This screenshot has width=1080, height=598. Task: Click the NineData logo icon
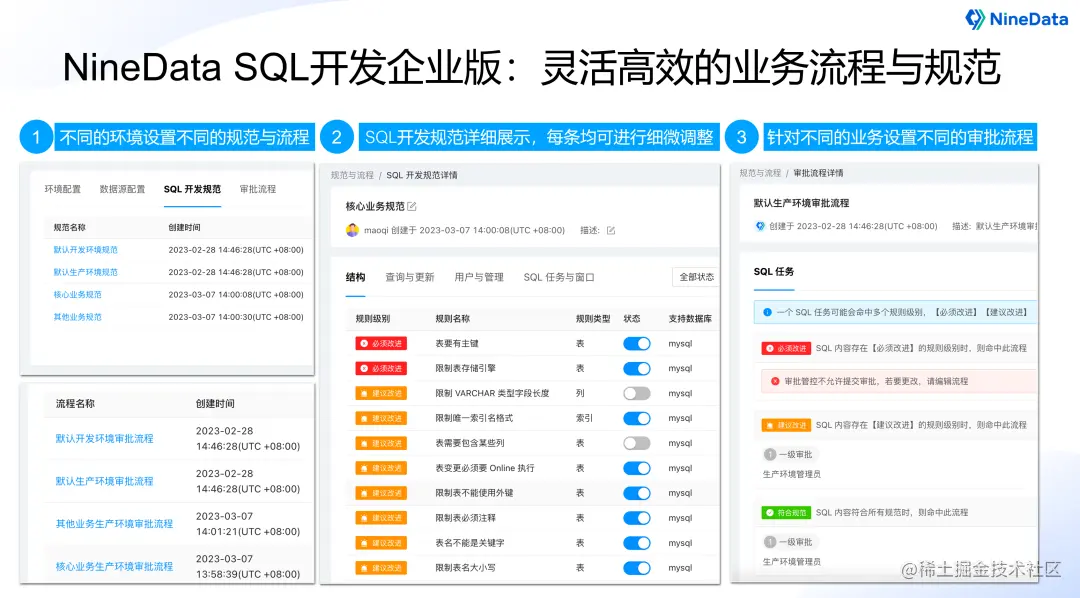975,19
